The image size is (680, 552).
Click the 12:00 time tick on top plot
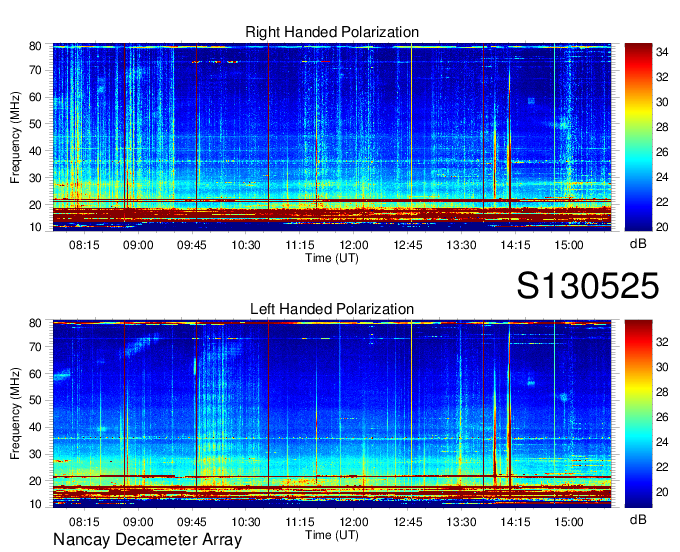tap(354, 245)
